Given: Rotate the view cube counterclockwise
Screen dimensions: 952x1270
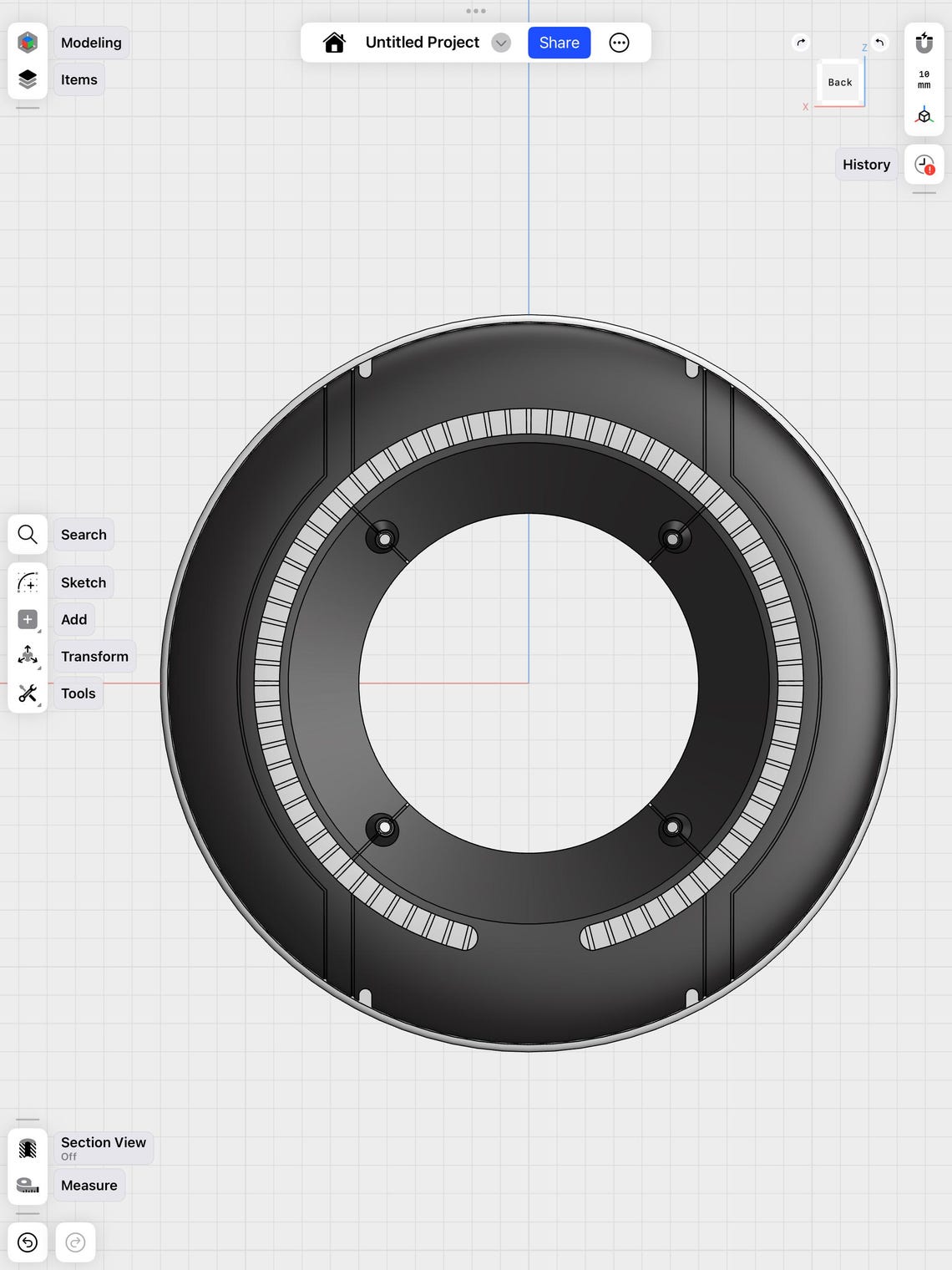Looking at the screenshot, I should (x=879, y=43).
